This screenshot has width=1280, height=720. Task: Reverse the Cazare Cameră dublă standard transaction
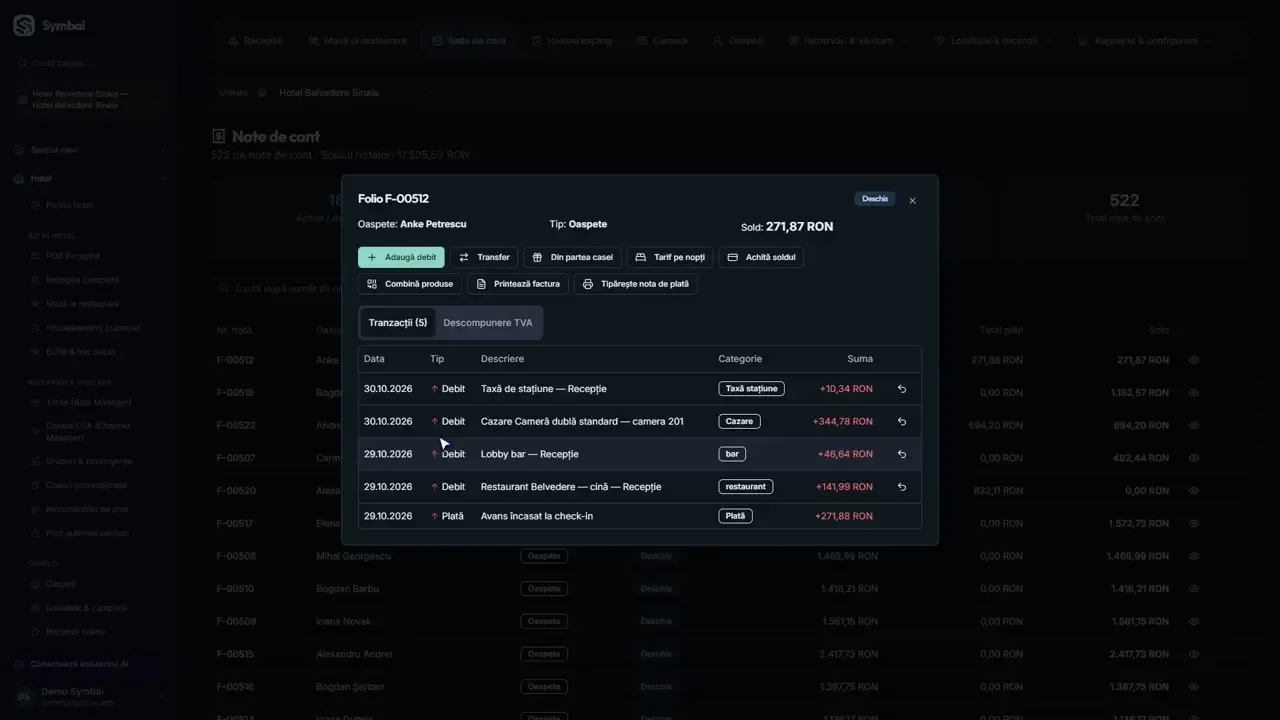tap(902, 422)
